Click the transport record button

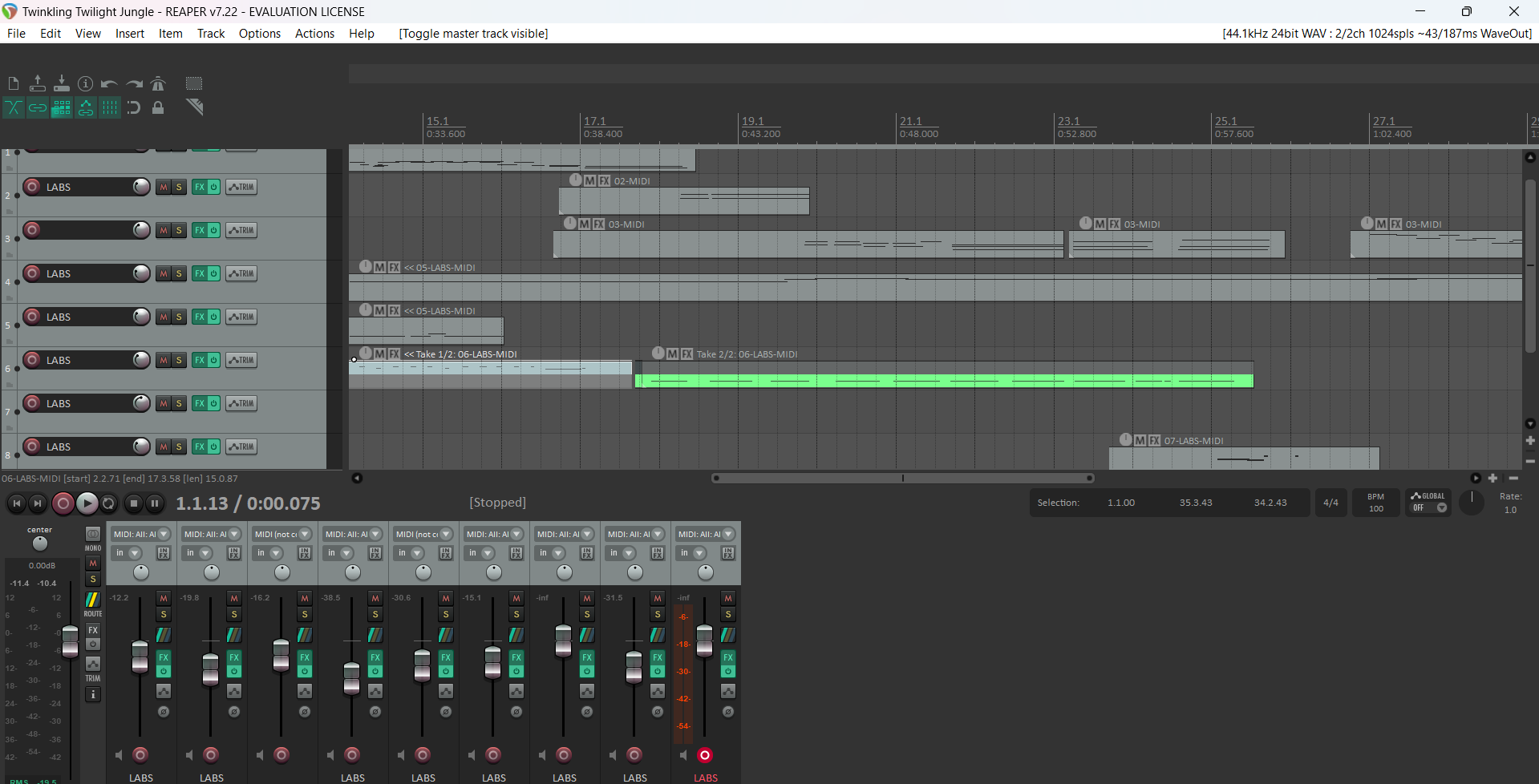click(63, 503)
